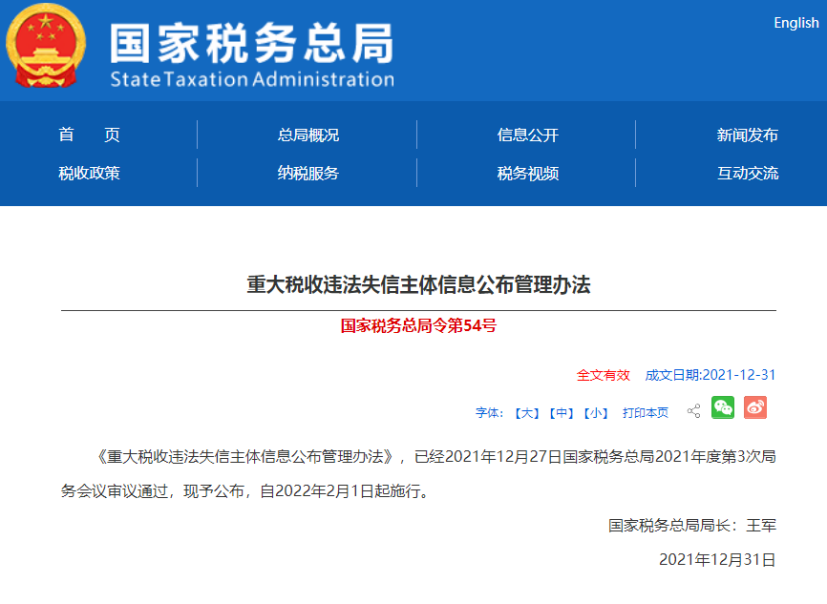Open the 税收政策 menu
Screen dimensions: 827x604
click(89, 173)
